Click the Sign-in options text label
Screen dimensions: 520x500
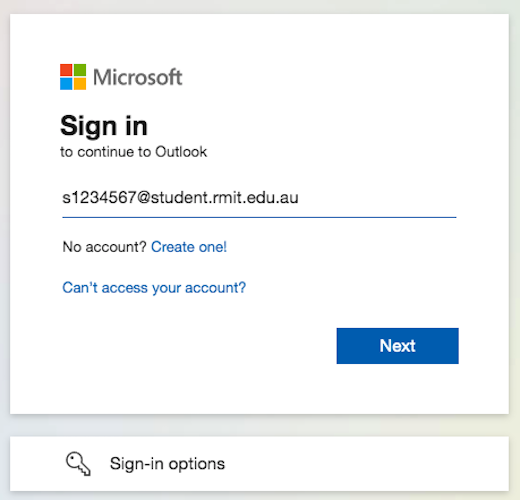pos(167,464)
